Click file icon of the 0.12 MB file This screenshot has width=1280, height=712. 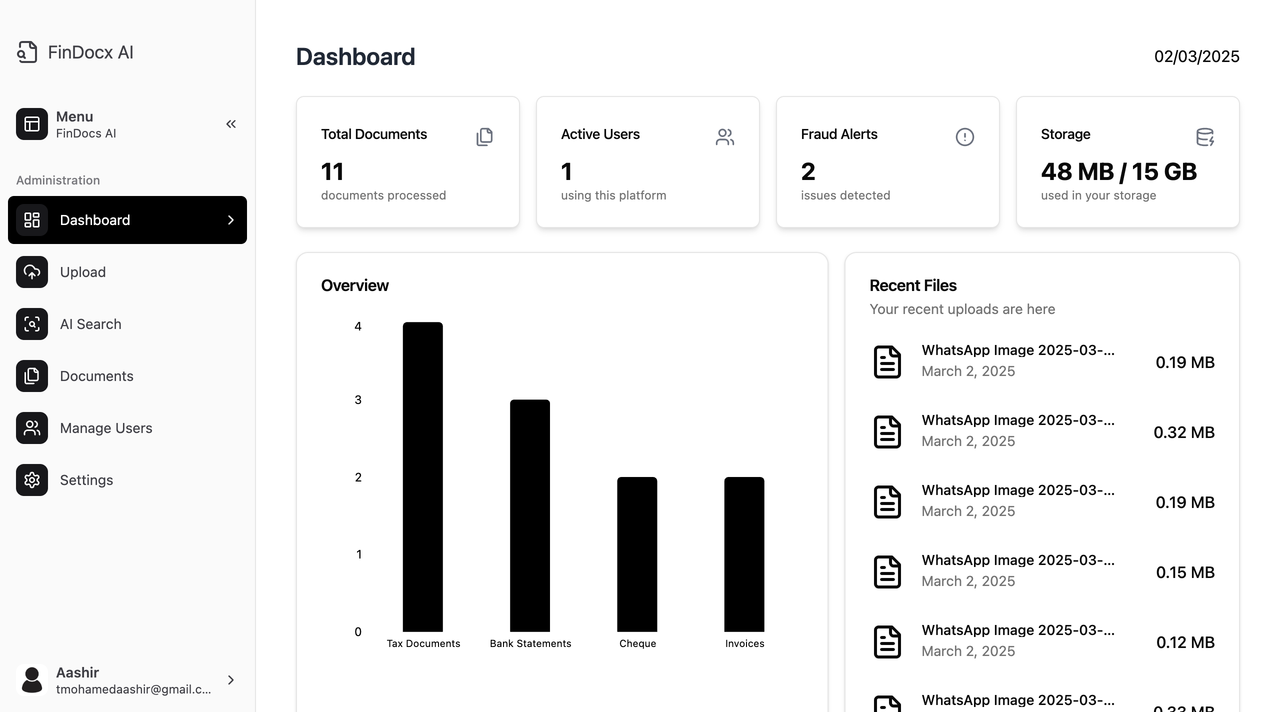[x=888, y=642]
